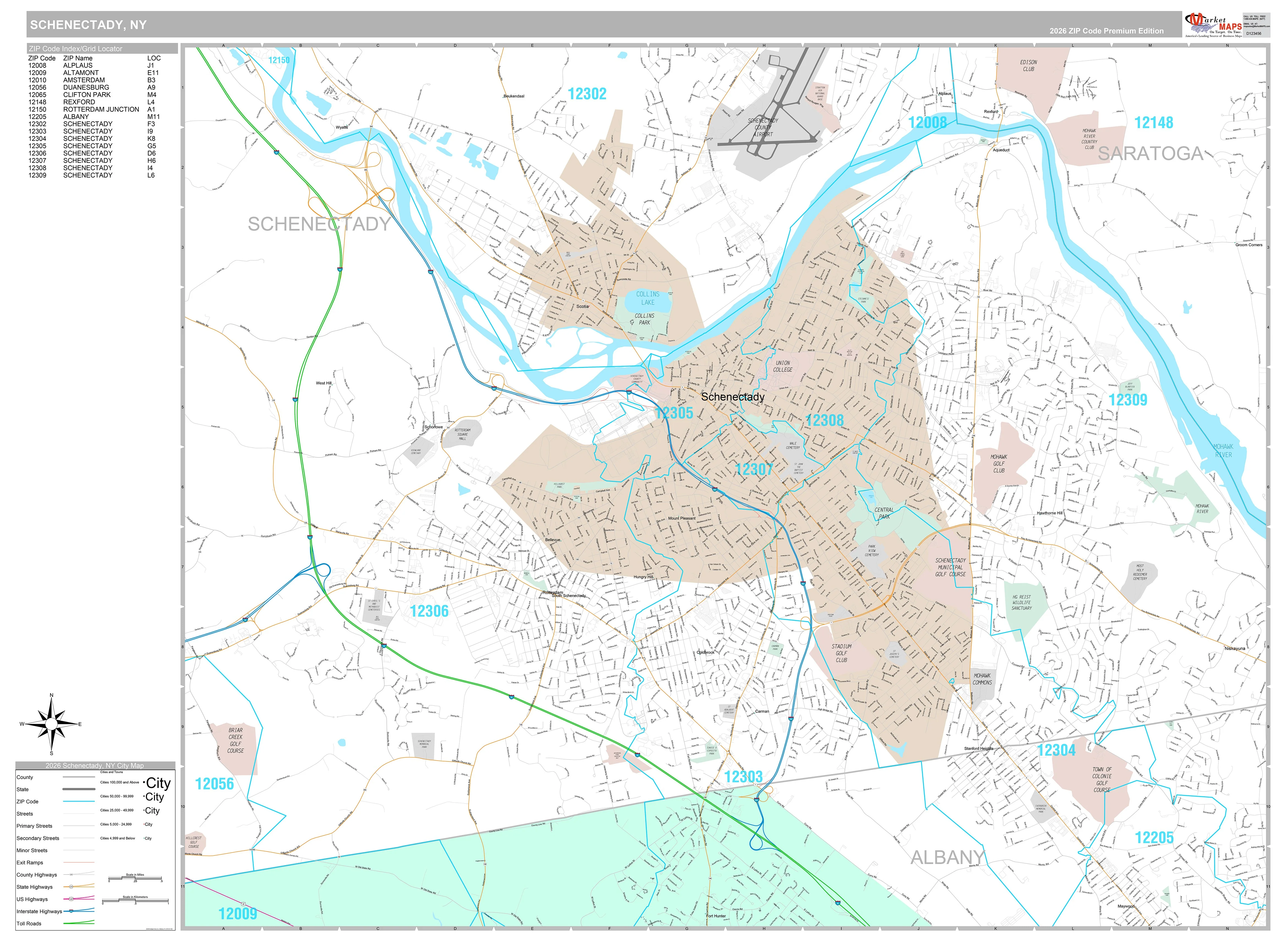Image resolution: width=1288 pixels, height=943 pixels.
Task: Click TOWN OF COLONIE GOLF COURSE label
Action: 1102,780
